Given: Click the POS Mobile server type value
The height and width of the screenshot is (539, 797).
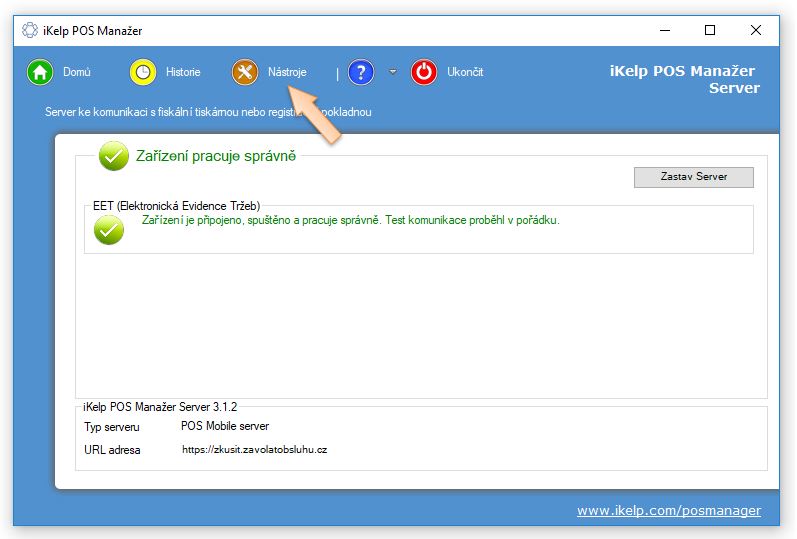Looking at the screenshot, I should tap(224, 426).
